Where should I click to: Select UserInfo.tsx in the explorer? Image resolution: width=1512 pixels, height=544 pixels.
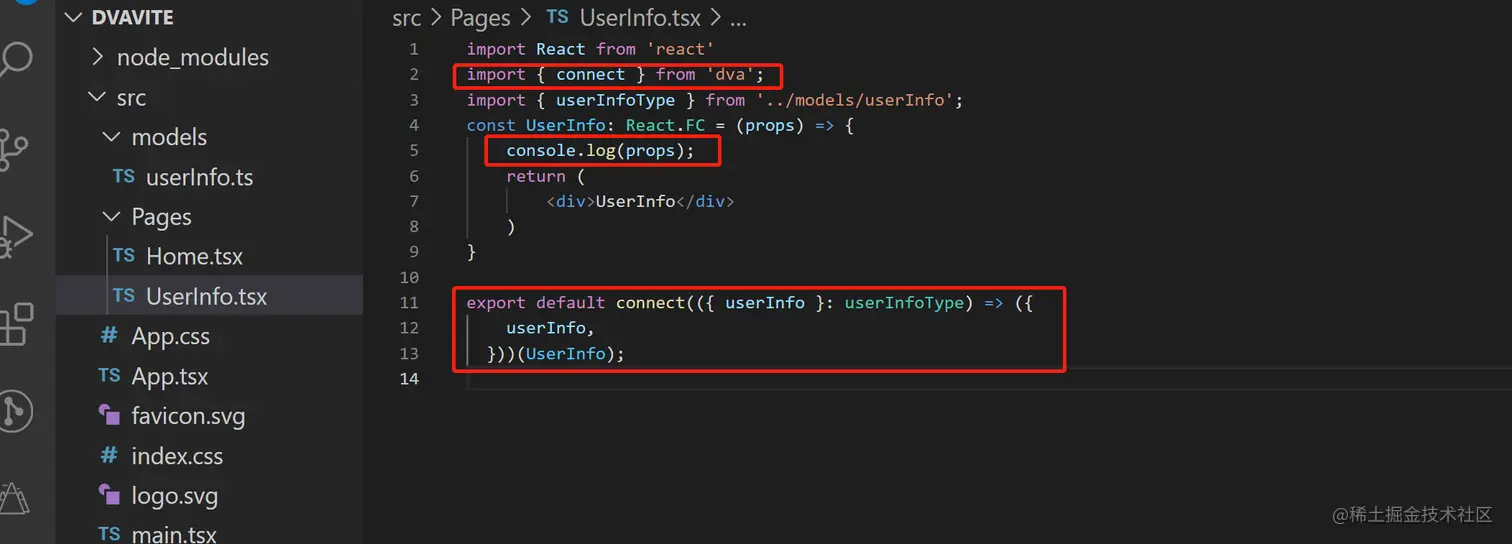coord(209,296)
